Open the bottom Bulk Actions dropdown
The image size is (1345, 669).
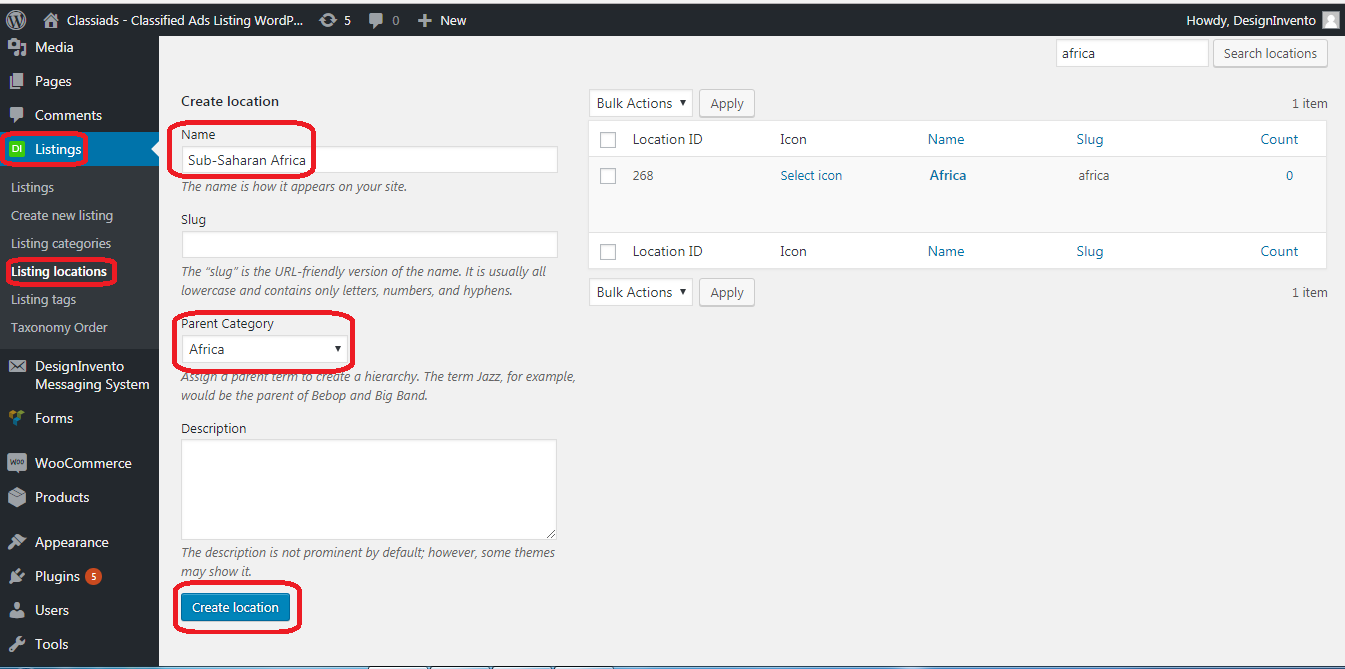tap(640, 292)
